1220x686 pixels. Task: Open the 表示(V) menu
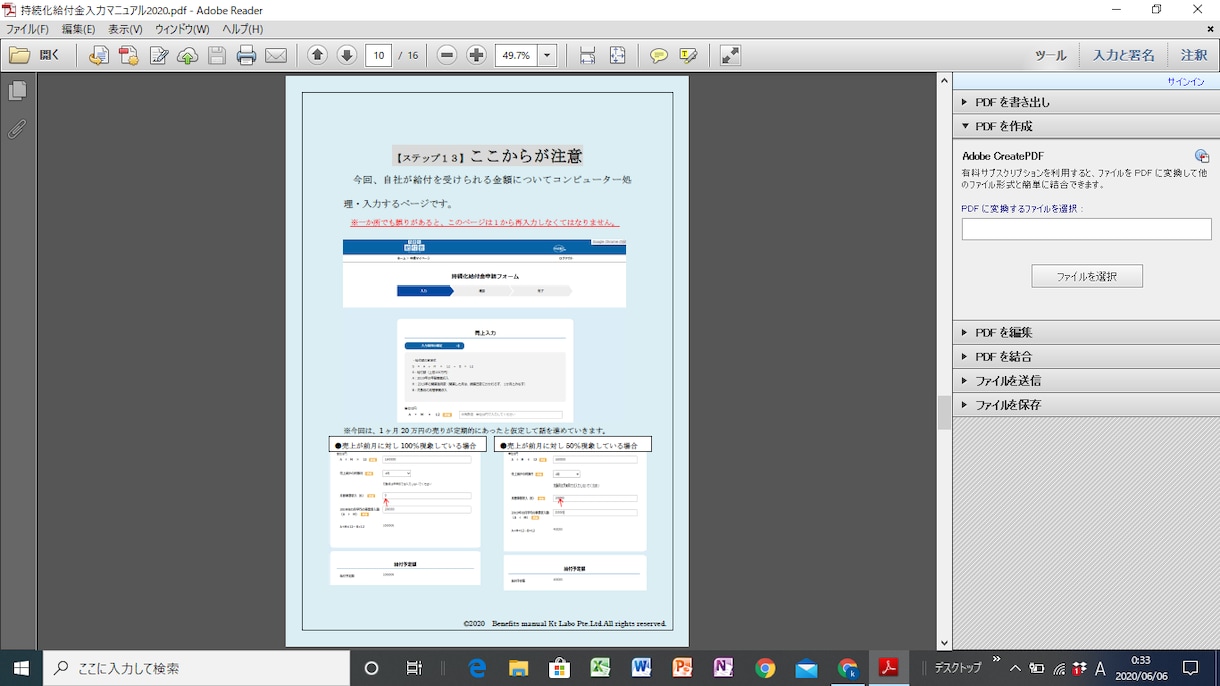tap(125, 30)
